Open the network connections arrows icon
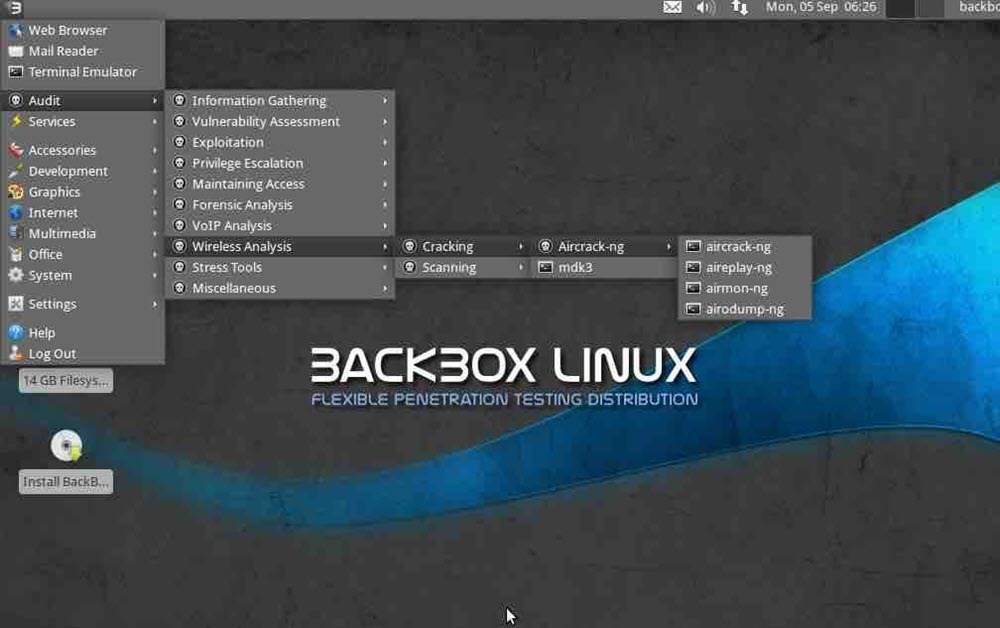This screenshot has width=1000, height=628. pyautogui.click(x=740, y=7)
